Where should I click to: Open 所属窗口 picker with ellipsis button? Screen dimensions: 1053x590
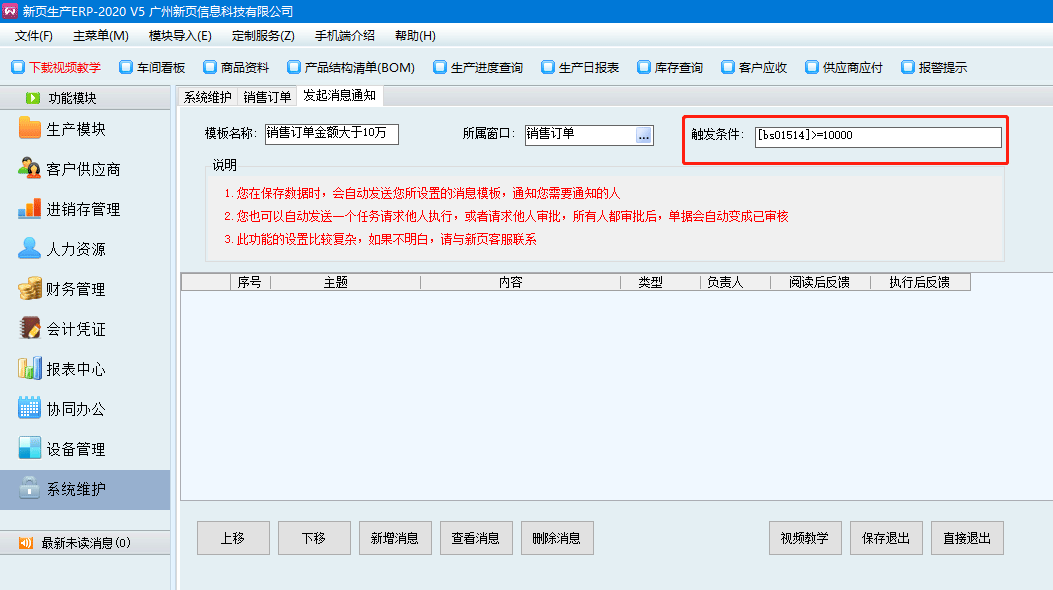643,135
